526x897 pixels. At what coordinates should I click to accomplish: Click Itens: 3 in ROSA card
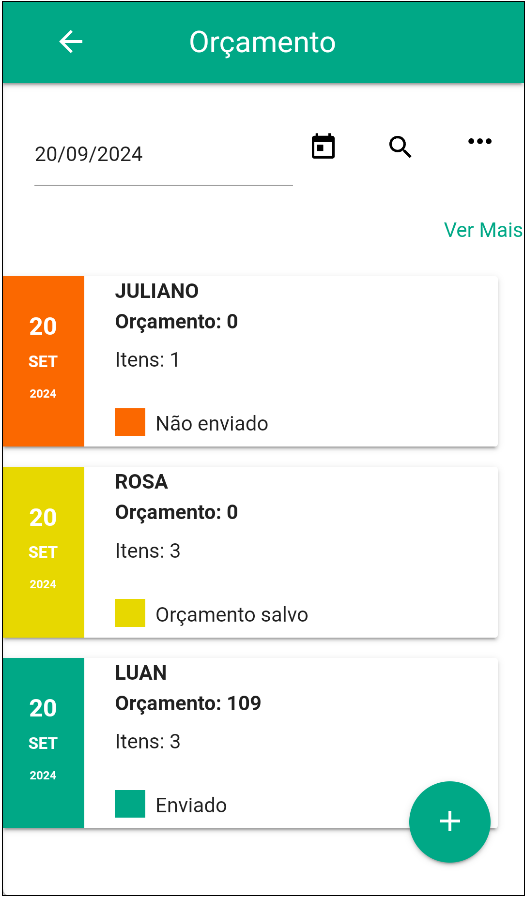[148, 551]
